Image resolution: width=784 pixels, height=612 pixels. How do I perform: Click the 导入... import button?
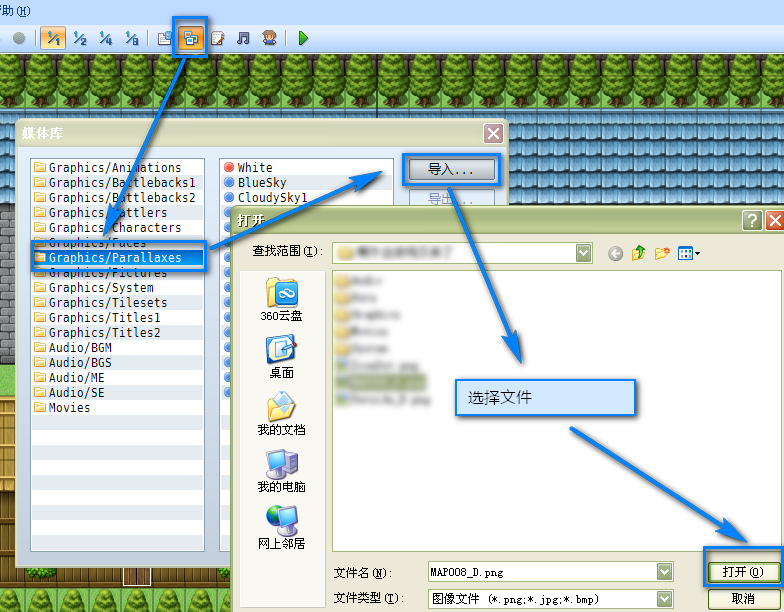452,170
